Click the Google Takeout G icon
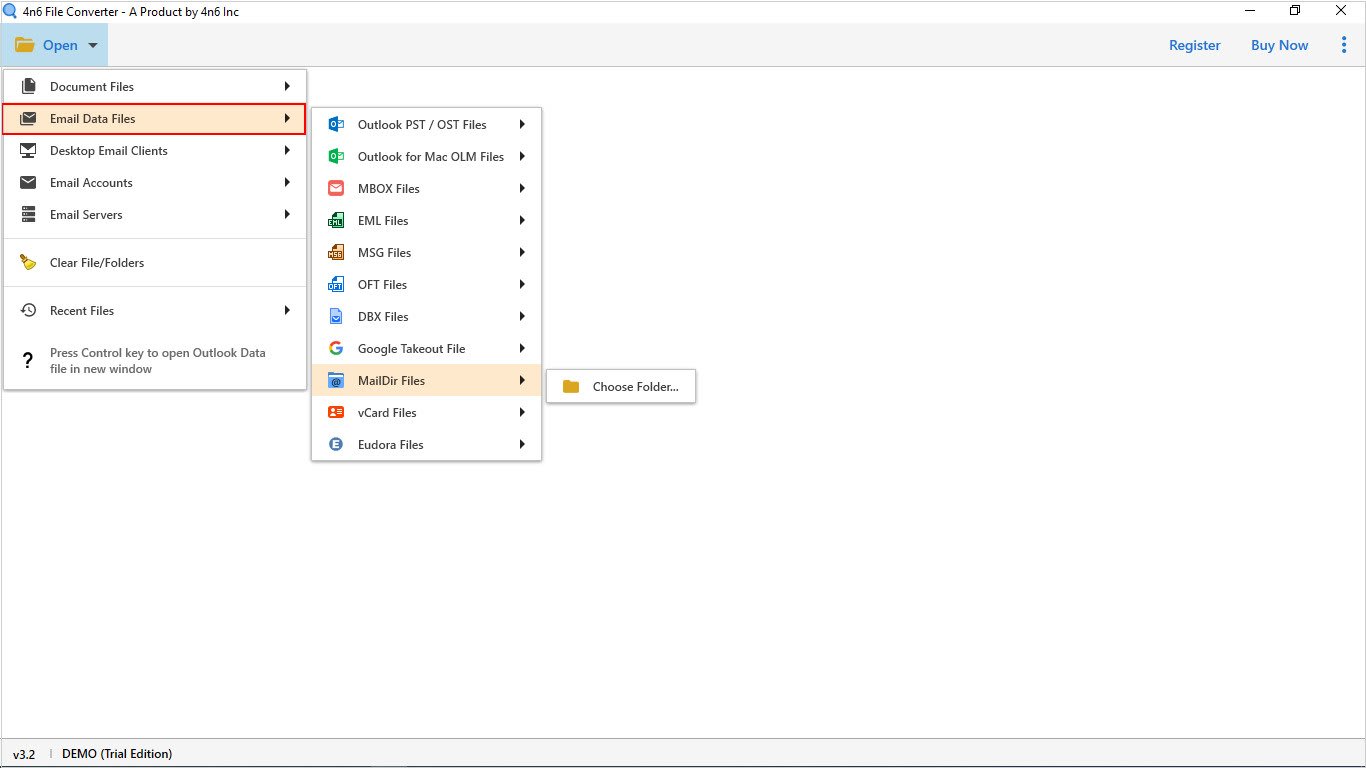This screenshot has width=1366, height=768. [x=337, y=349]
